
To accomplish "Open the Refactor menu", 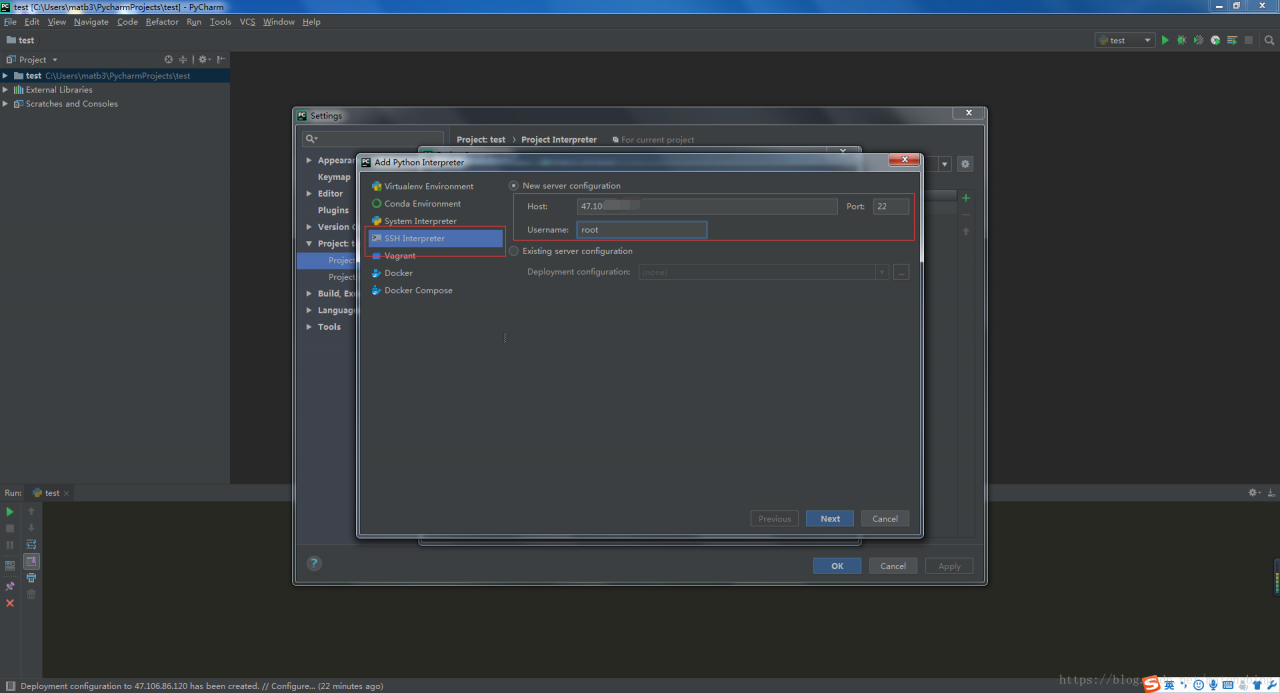I will [162, 22].
